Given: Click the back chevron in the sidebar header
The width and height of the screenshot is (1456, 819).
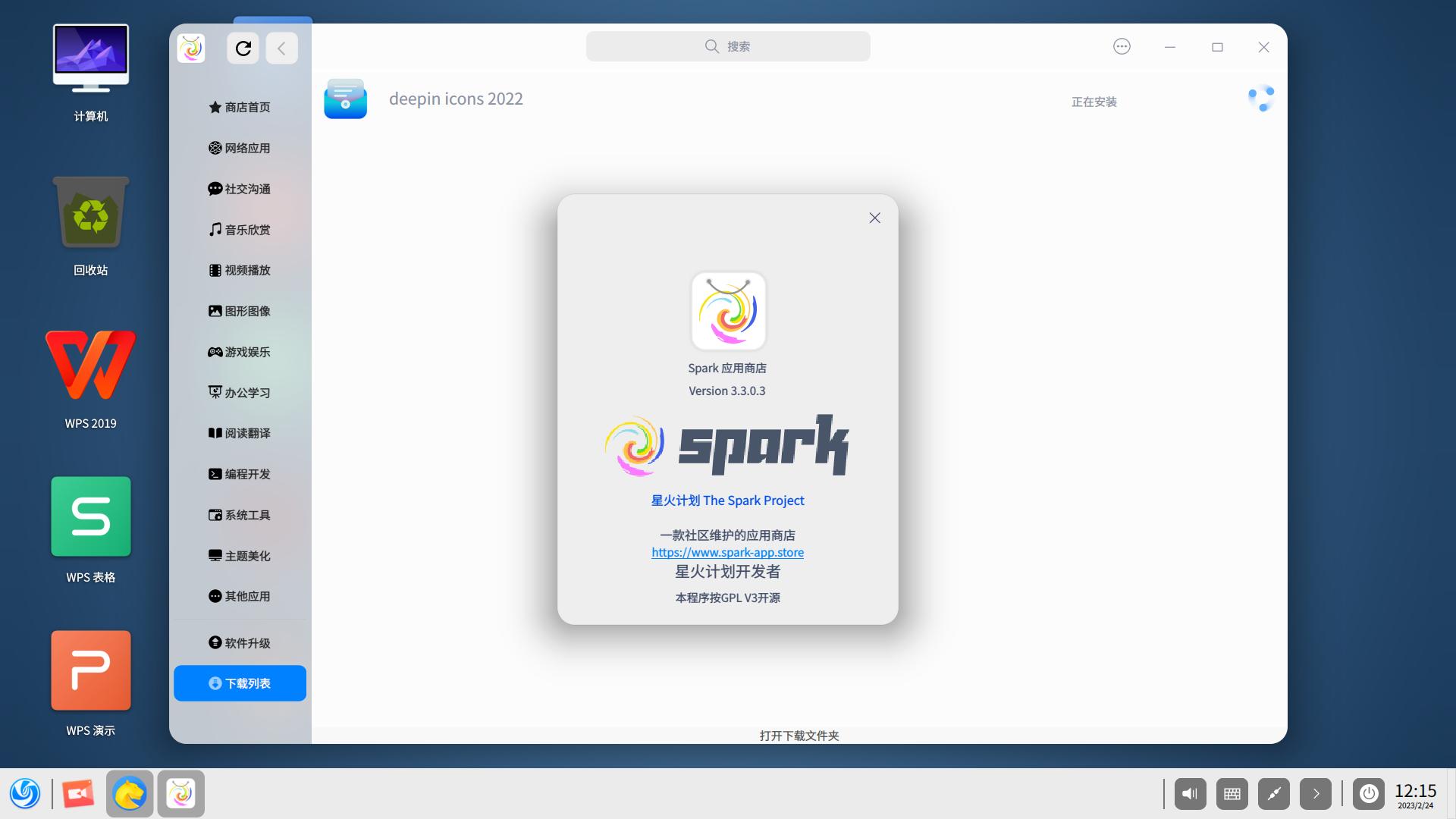Looking at the screenshot, I should (x=281, y=48).
